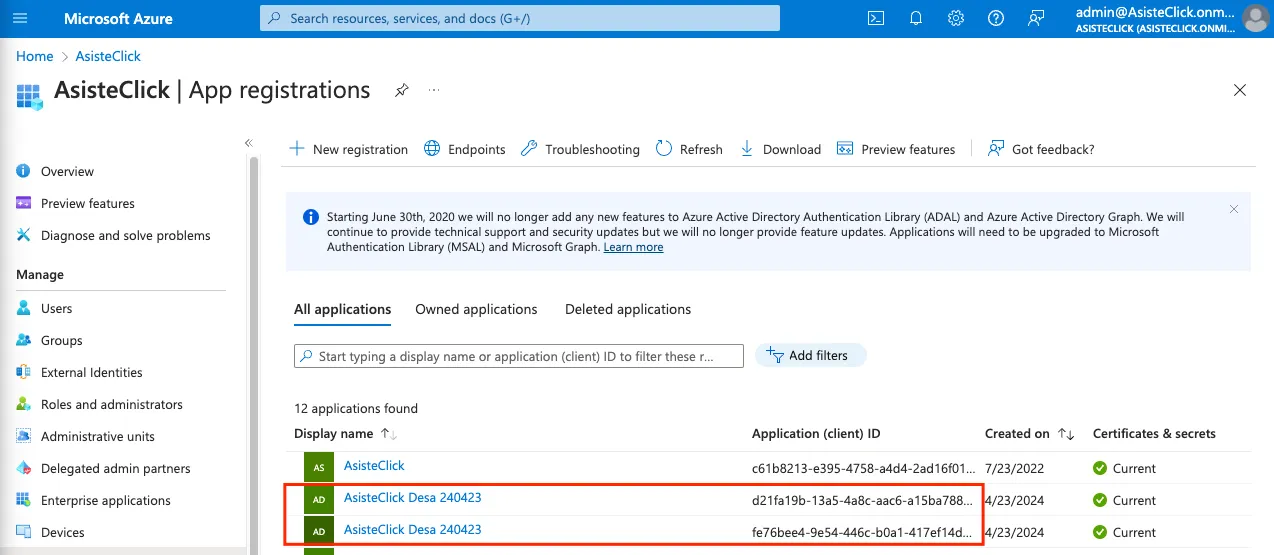Open Preview features from toolbar

coord(896,149)
